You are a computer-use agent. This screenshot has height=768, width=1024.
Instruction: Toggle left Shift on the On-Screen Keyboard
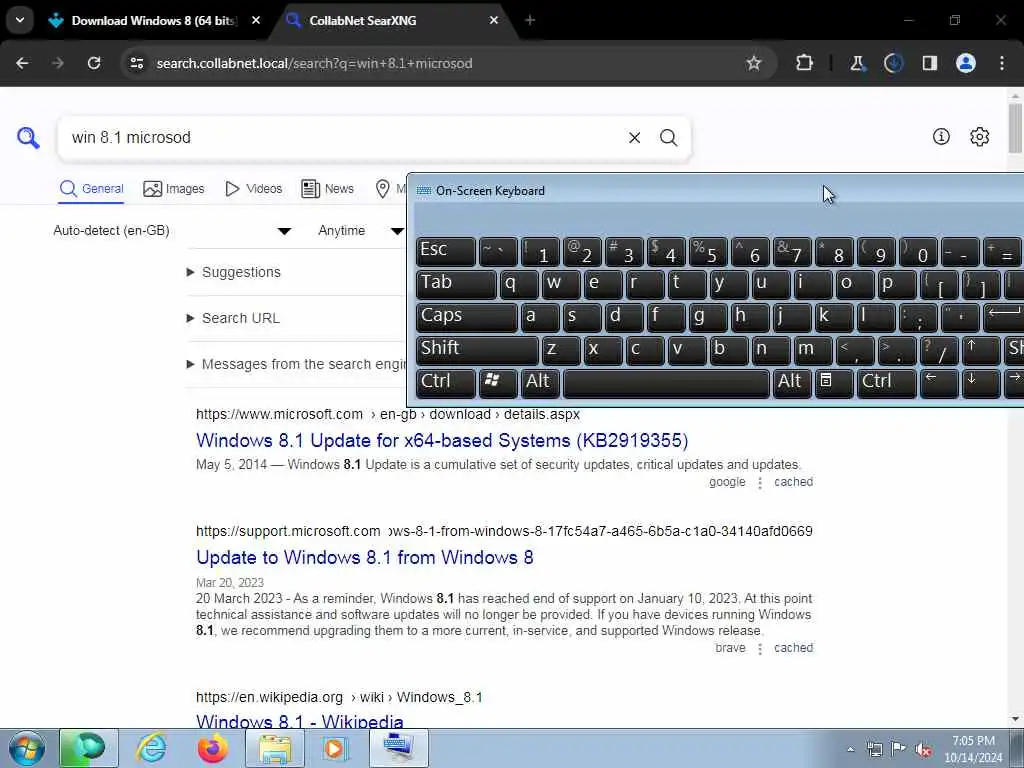(x=477, y=350)
